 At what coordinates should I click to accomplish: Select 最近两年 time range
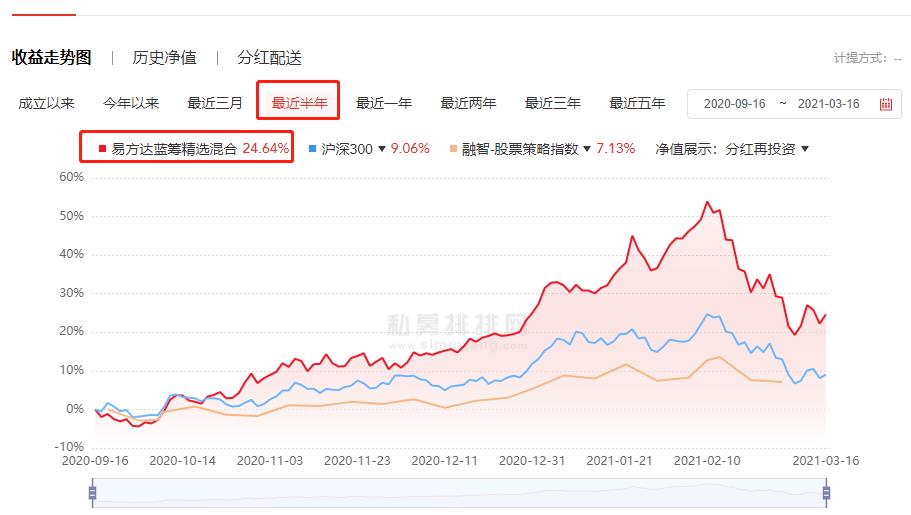coord(468,103)
